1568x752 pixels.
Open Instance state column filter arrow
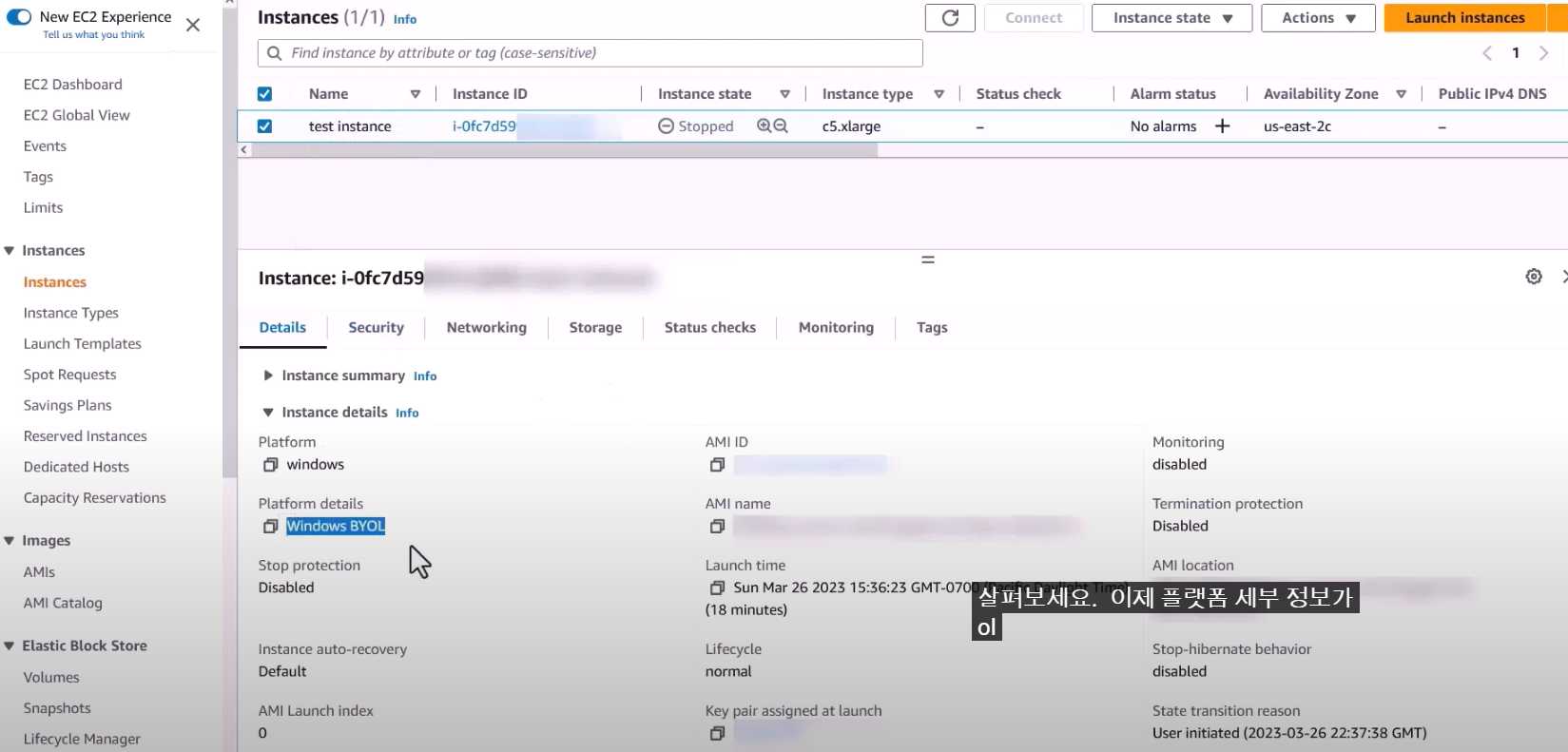click(784, 94)
